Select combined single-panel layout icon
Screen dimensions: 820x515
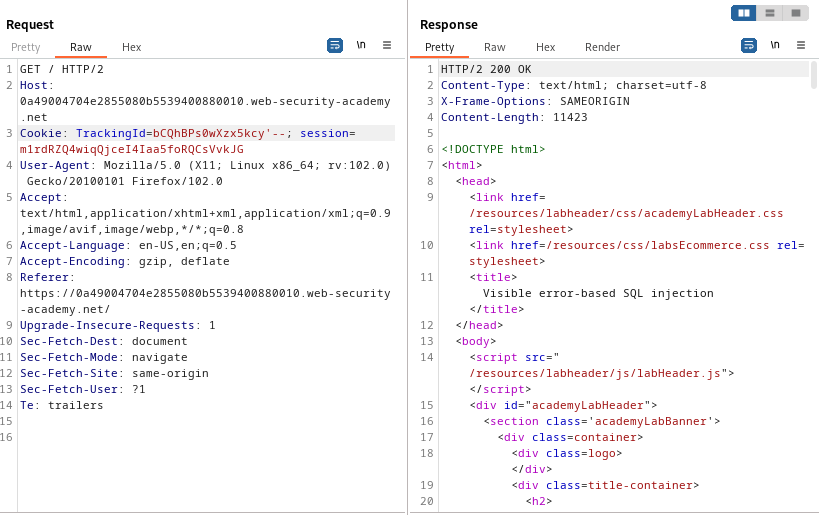796,13
